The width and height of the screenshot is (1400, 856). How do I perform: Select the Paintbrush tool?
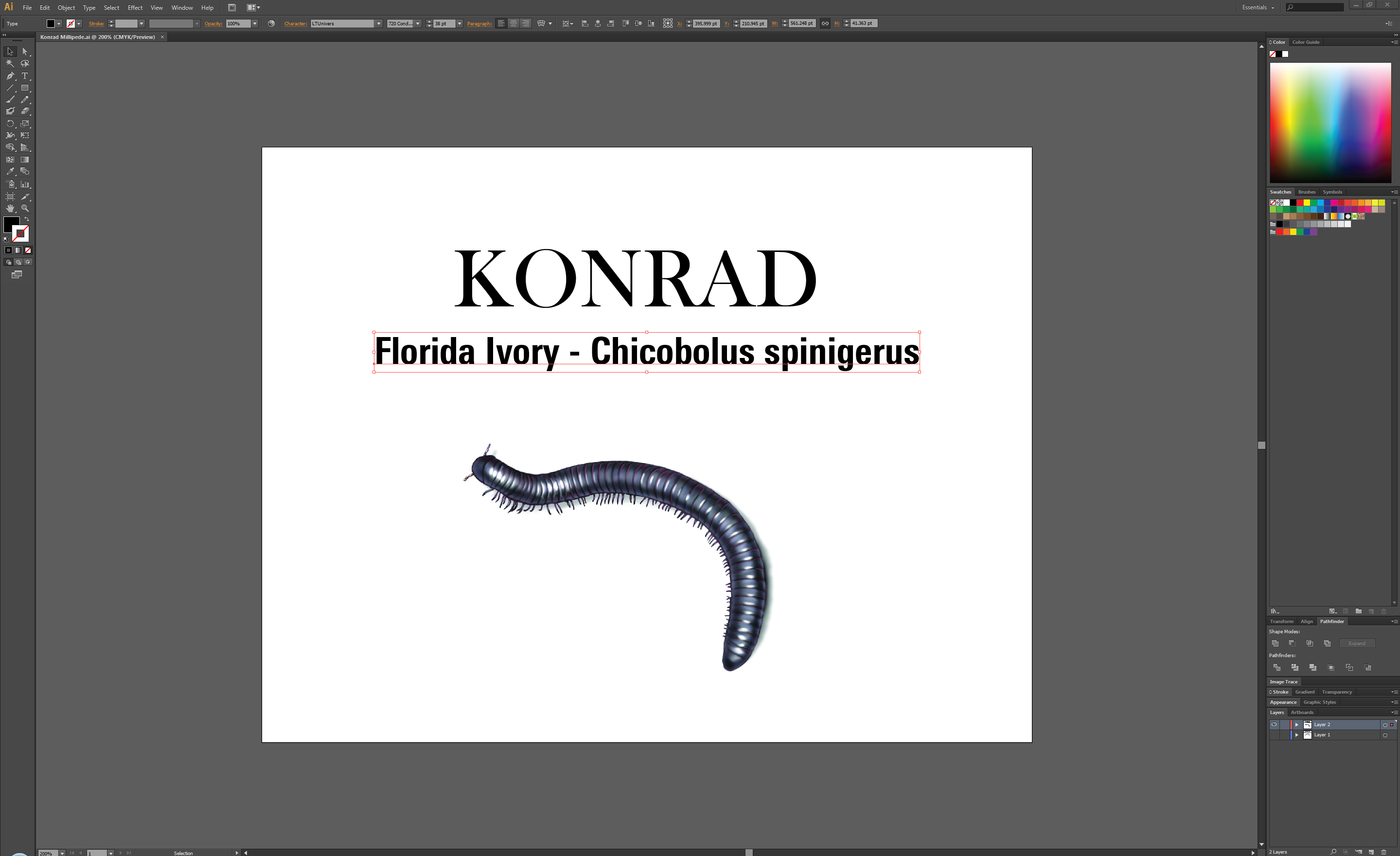pyautogui.click(x=10, y=100)
